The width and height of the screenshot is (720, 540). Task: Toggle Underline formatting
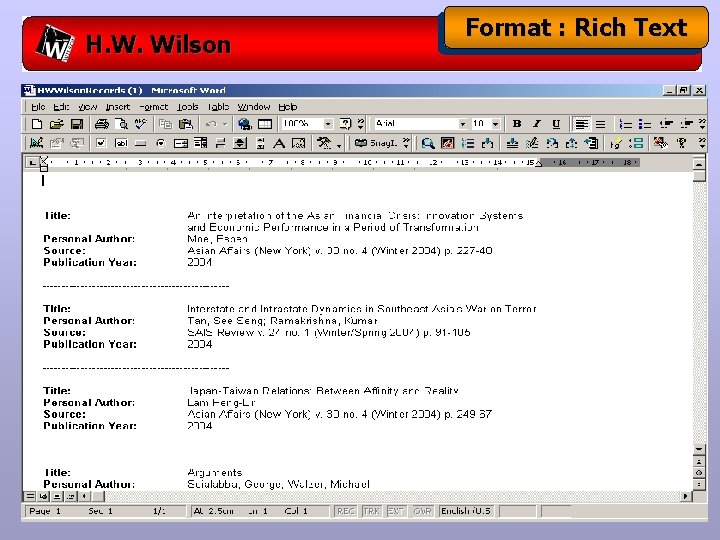point(557,124)
